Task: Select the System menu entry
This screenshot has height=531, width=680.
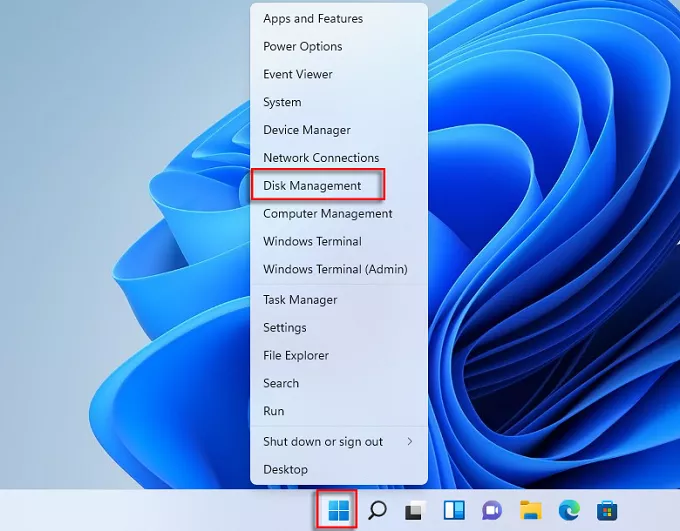Action: (282, 102)
